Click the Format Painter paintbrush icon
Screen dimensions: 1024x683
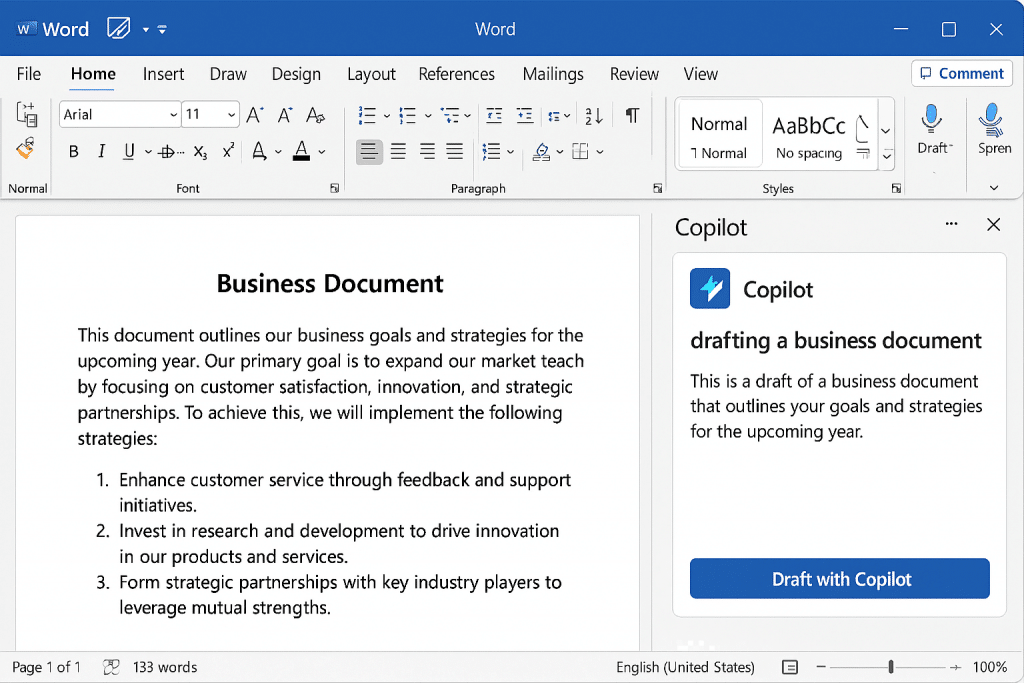[x=26, y=149]
